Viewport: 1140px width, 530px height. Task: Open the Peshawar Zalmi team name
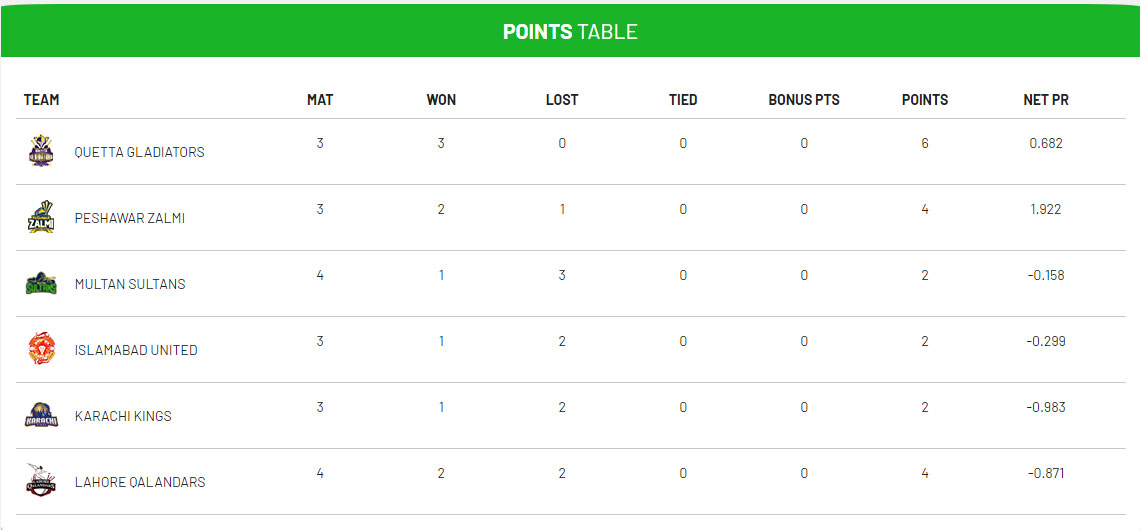tap(130, 218)
